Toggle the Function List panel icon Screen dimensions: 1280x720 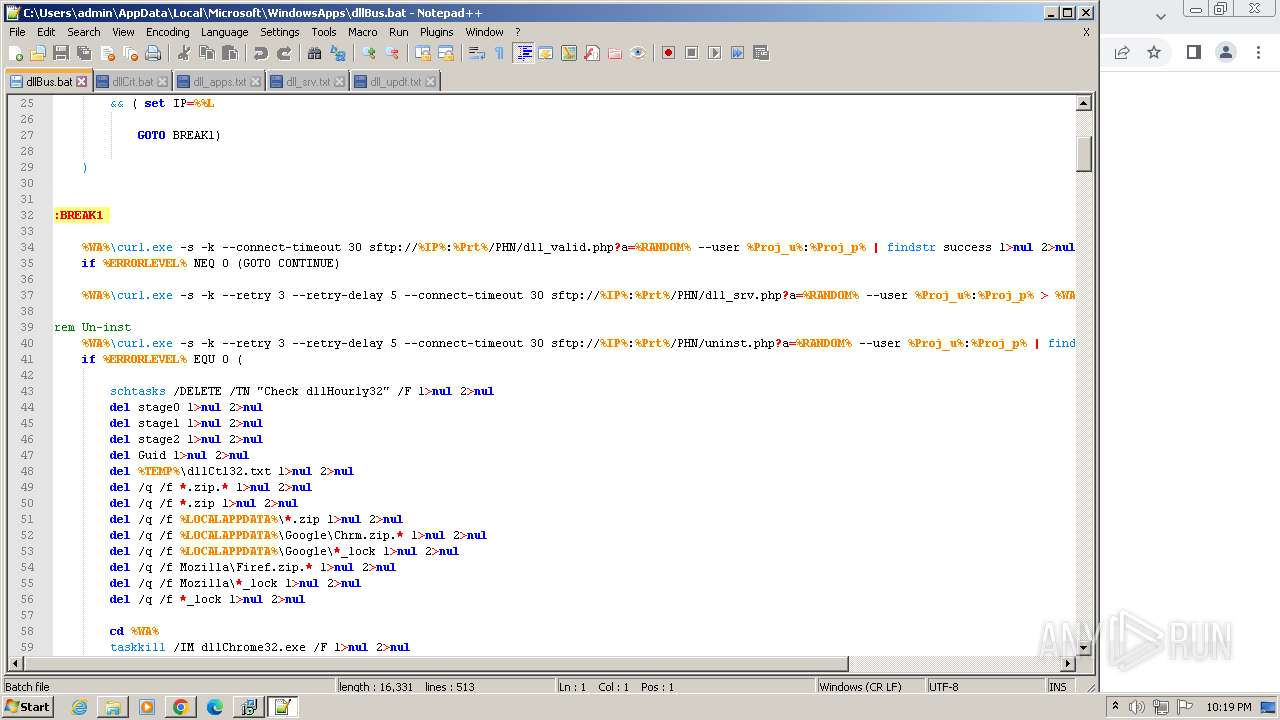(x=592, y=53)
